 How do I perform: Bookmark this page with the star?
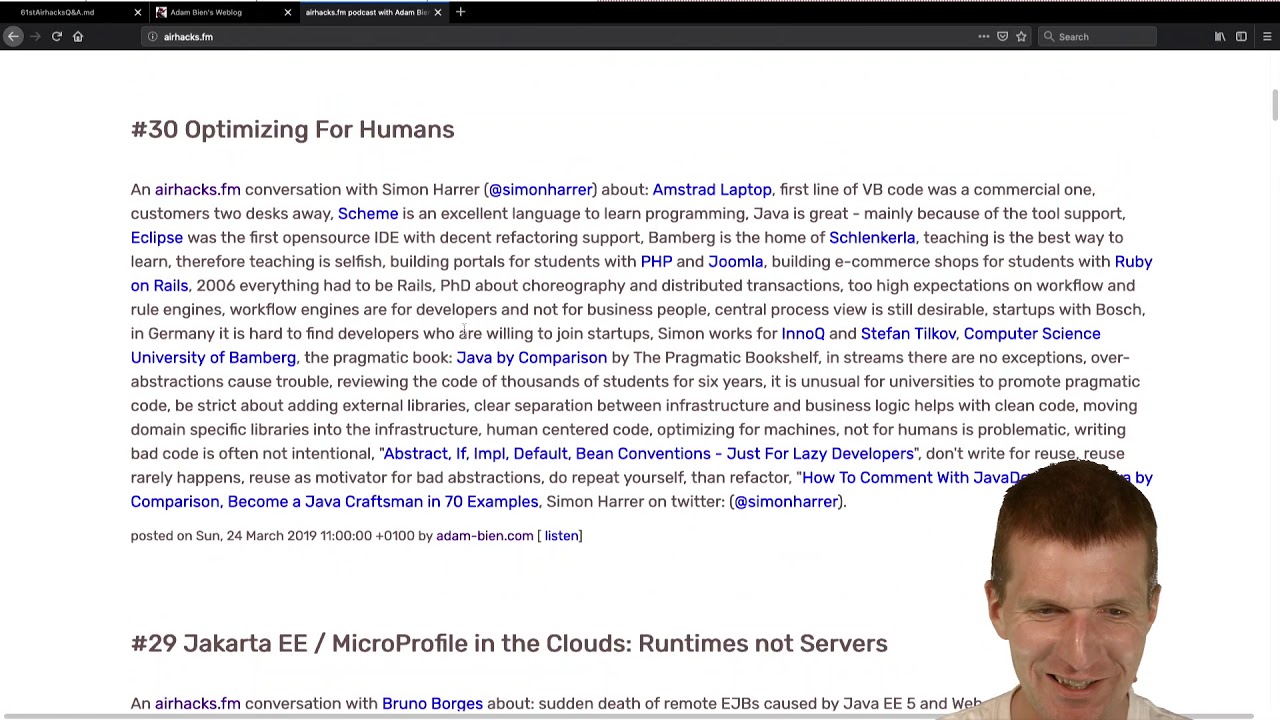(1021, 37)
